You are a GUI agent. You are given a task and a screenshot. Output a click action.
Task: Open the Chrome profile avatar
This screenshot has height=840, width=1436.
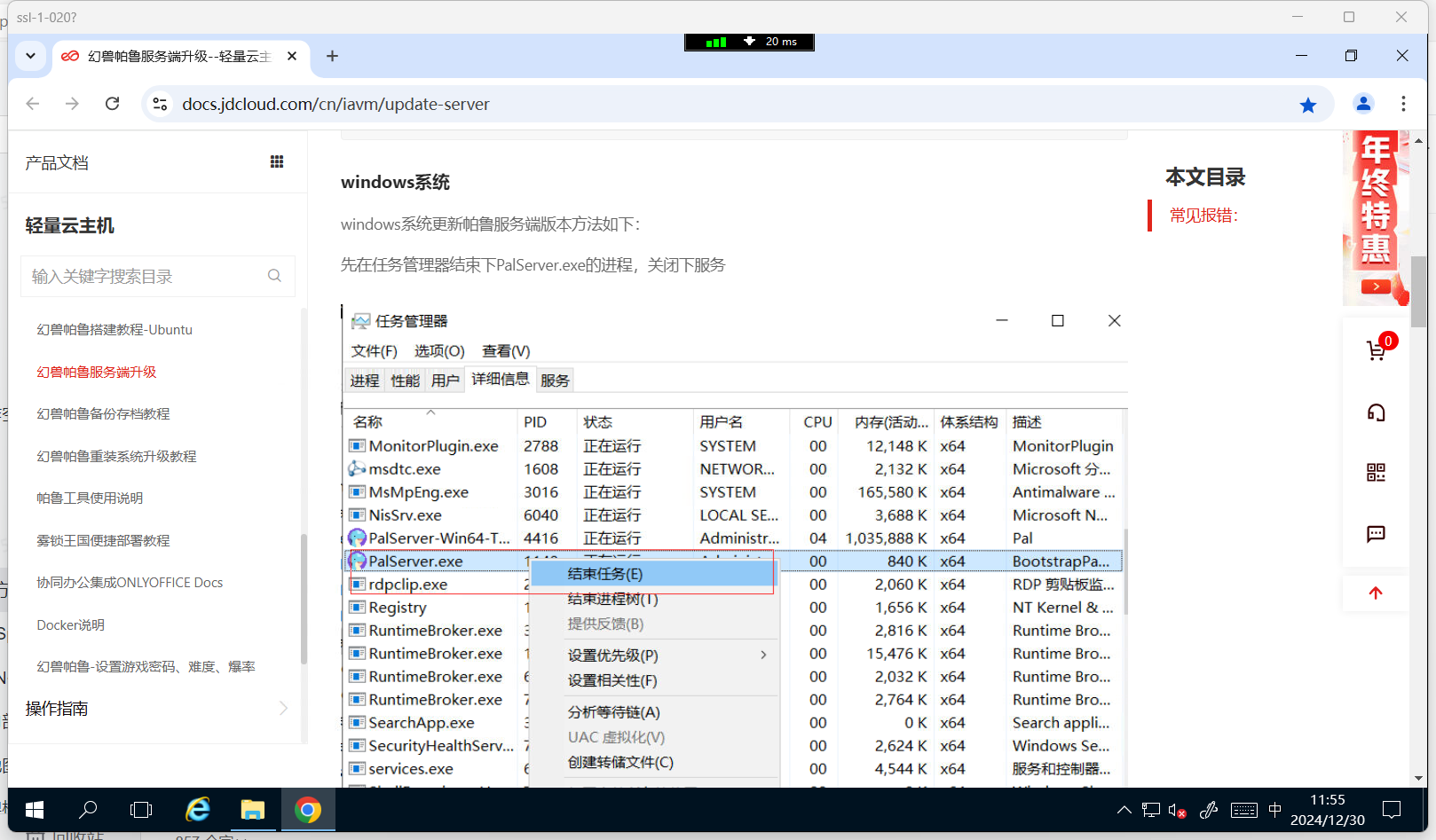[x=1363, y=104]
